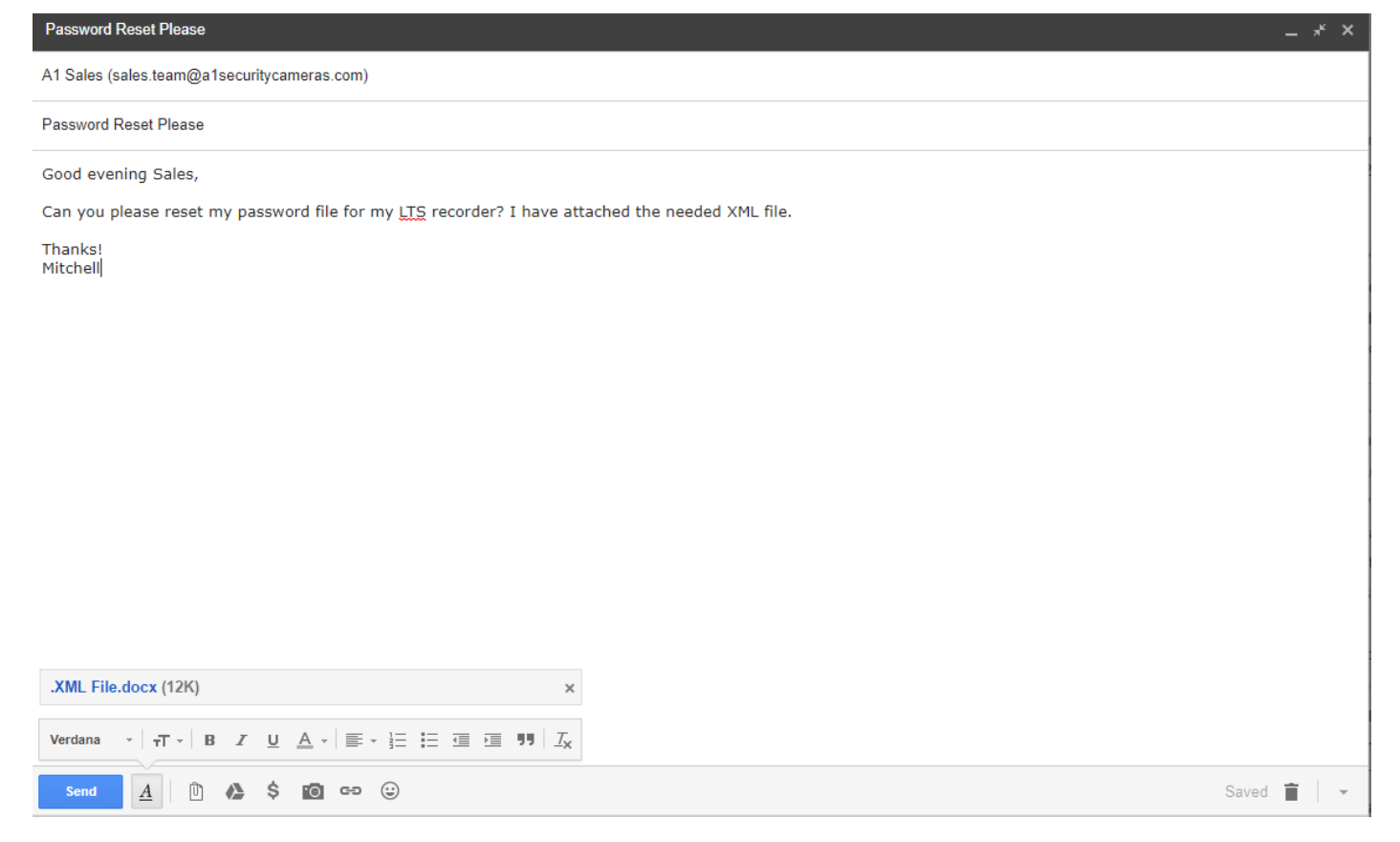Toggle underline formatting
Viewport: 1400px width, 842px height.
pyautogui.click(x=273, y=740)
